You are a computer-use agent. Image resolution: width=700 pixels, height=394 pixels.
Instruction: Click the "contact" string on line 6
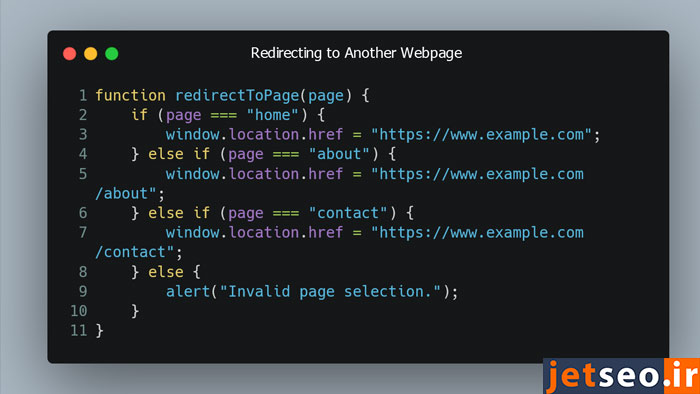(x=348, y=213)
